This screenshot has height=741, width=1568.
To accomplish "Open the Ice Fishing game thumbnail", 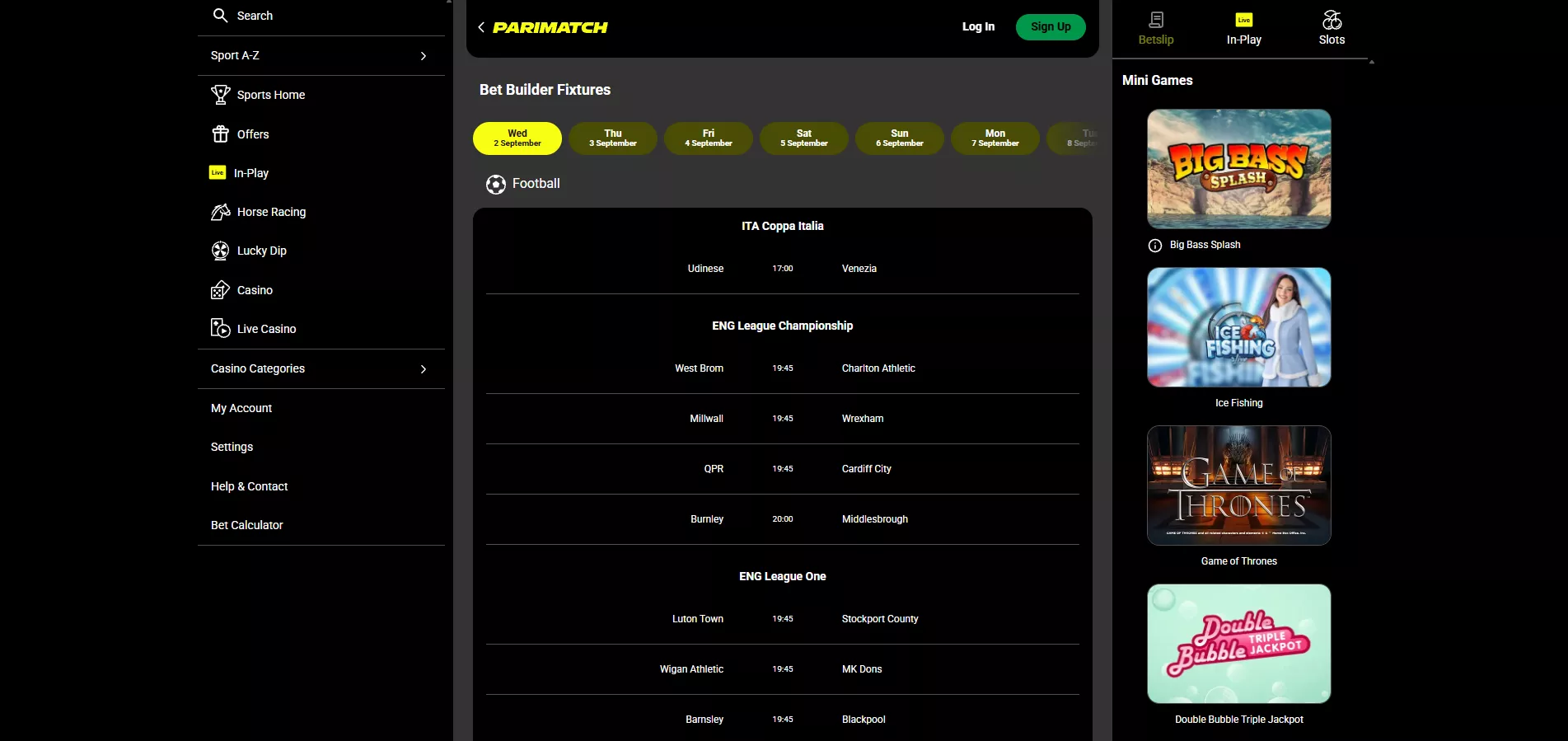I will click(1239, 327).
